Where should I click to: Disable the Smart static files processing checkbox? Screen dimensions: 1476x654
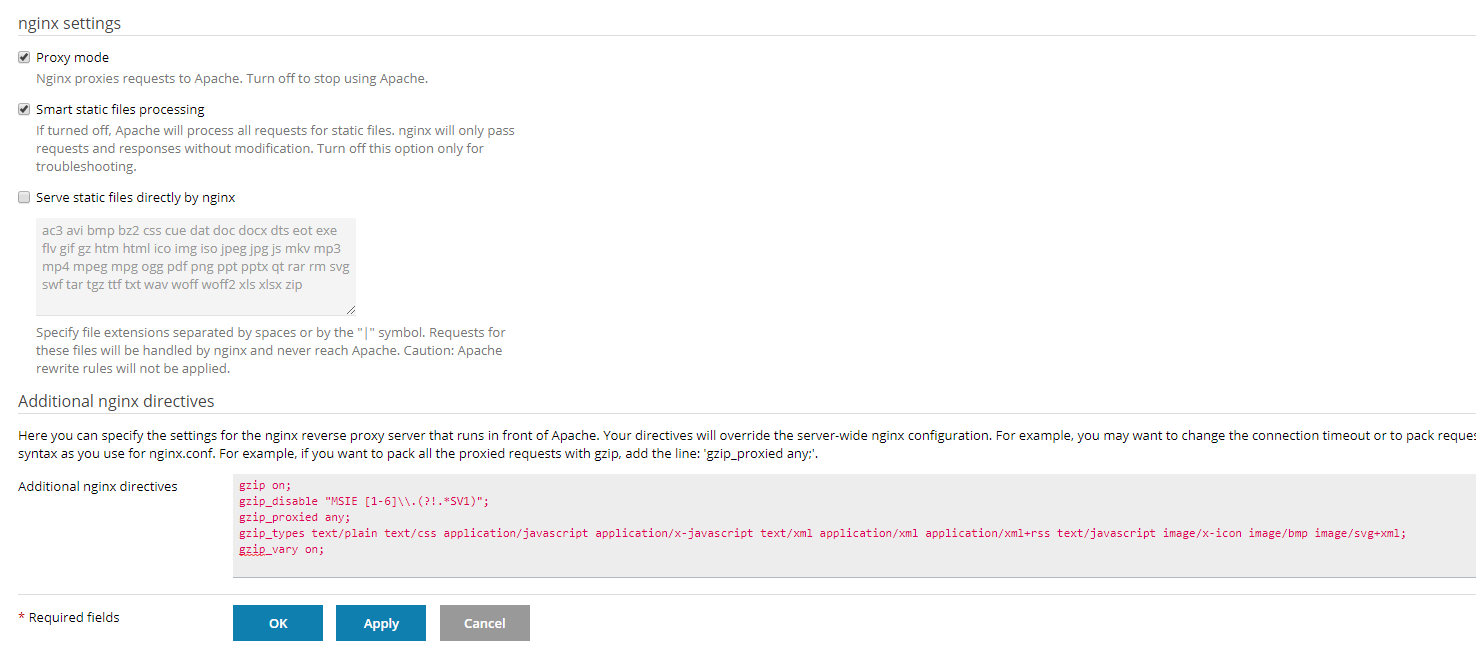coord(24,110)
